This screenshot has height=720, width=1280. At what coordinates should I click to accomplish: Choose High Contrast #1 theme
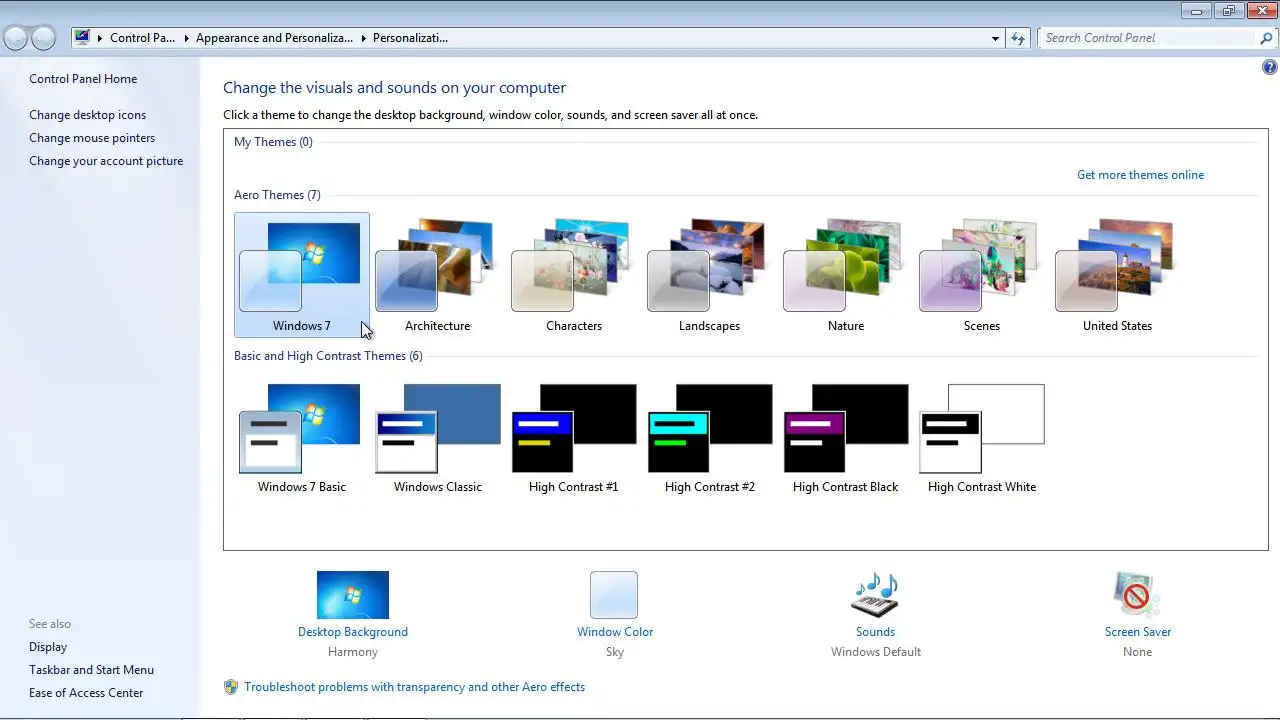coord(573,437)
